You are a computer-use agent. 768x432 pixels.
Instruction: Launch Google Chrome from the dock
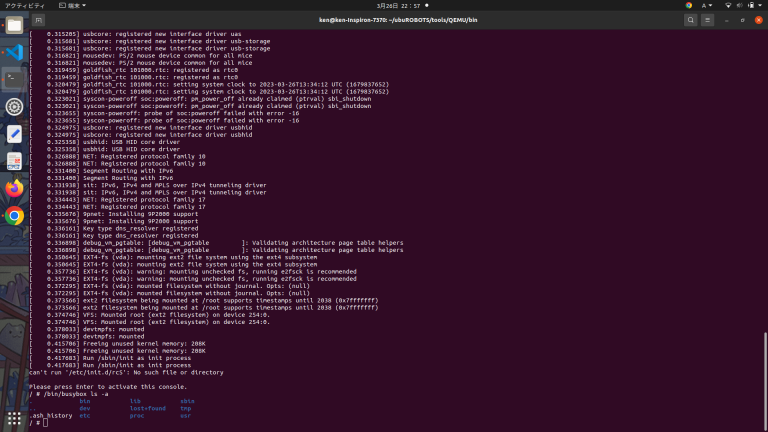coord(14,215)
